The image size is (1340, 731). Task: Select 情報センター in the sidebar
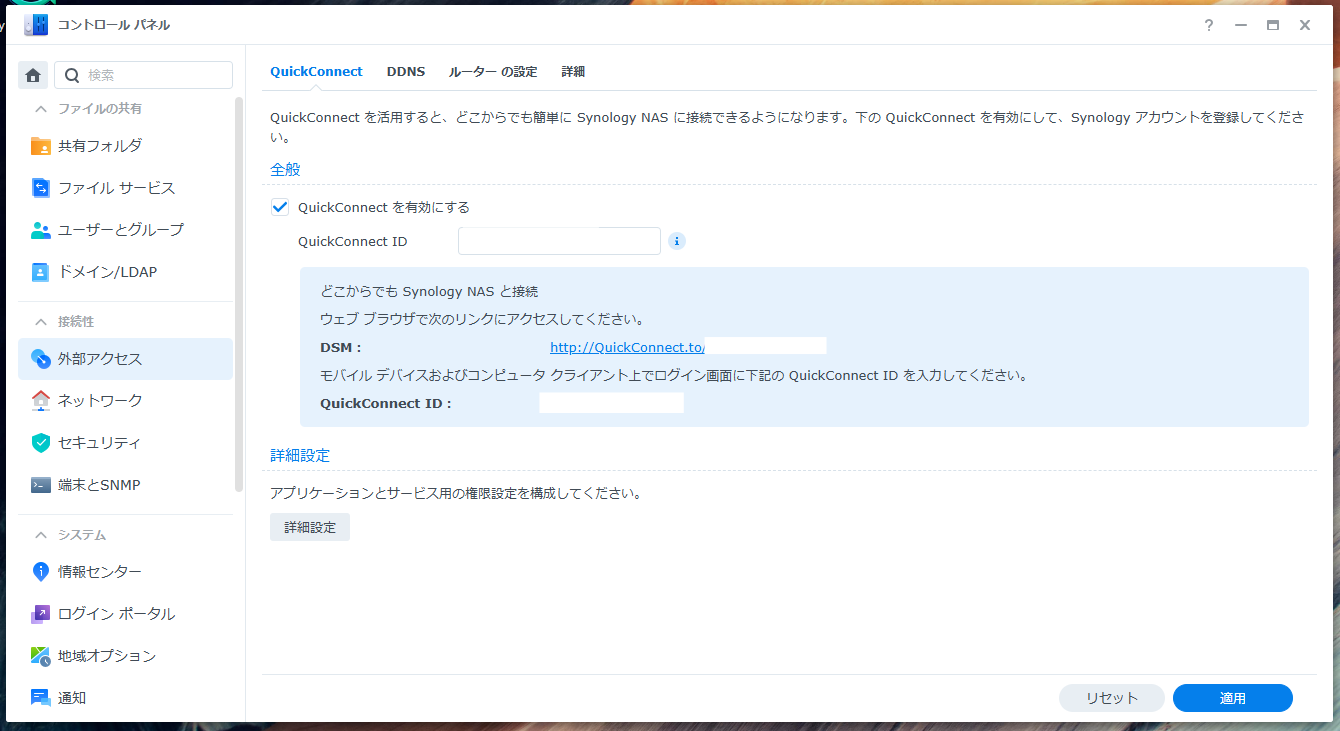[125, 572]
